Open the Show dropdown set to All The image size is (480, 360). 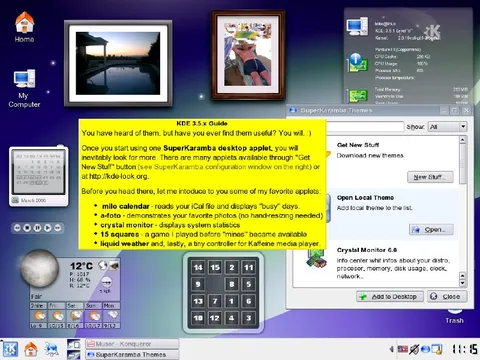click(447, 127)
